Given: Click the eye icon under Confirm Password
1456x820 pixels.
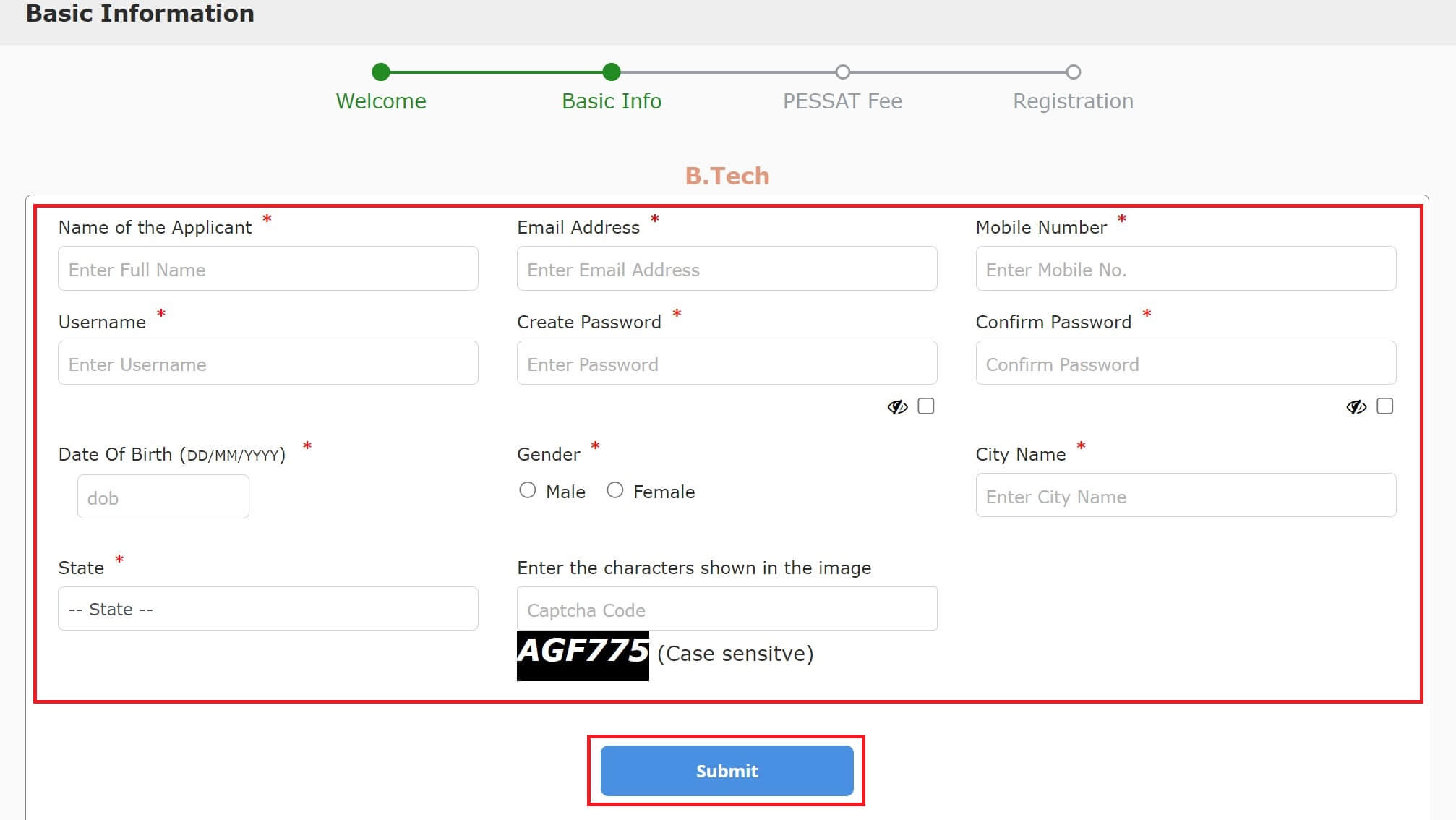Looking at the screenshot, I should click(x=1356, y=407).
